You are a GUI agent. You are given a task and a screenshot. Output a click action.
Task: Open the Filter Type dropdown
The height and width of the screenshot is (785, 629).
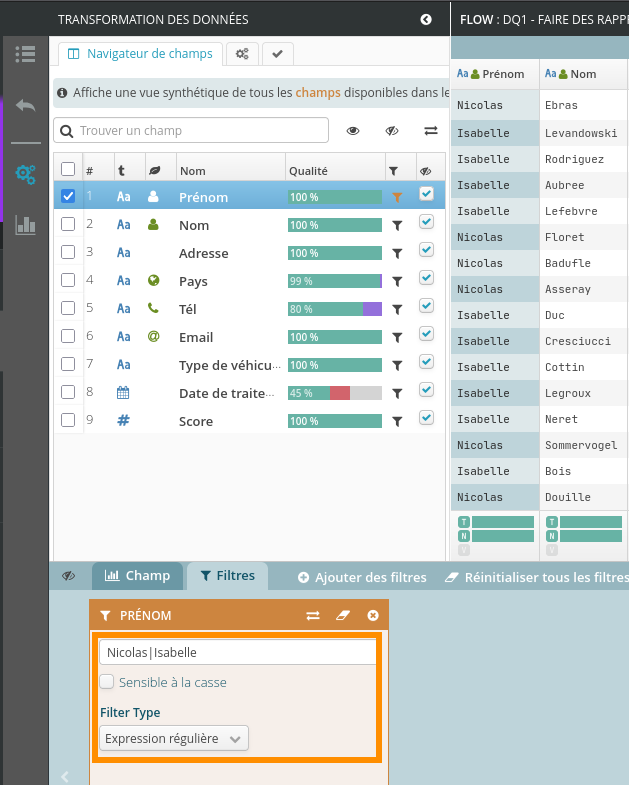tap(174, 738)
